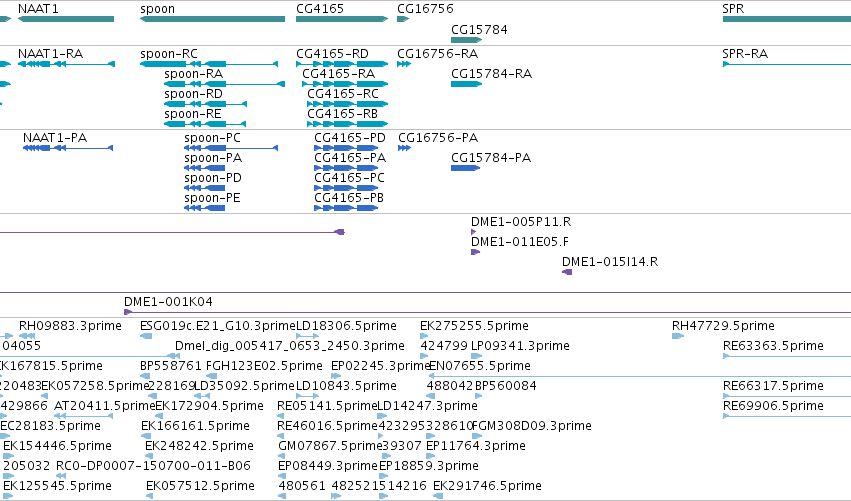Select the AT20411.5prime EST label
Viewport: 851px width, 501px height.
[x=105, y=406]
